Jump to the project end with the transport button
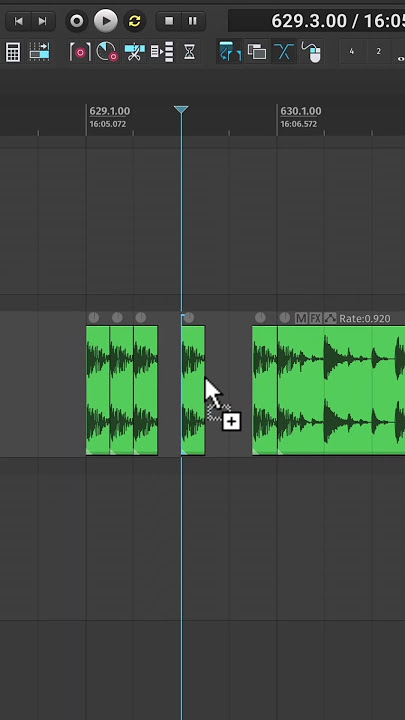This screenshot has width=405, height=720. coord(42,21)
